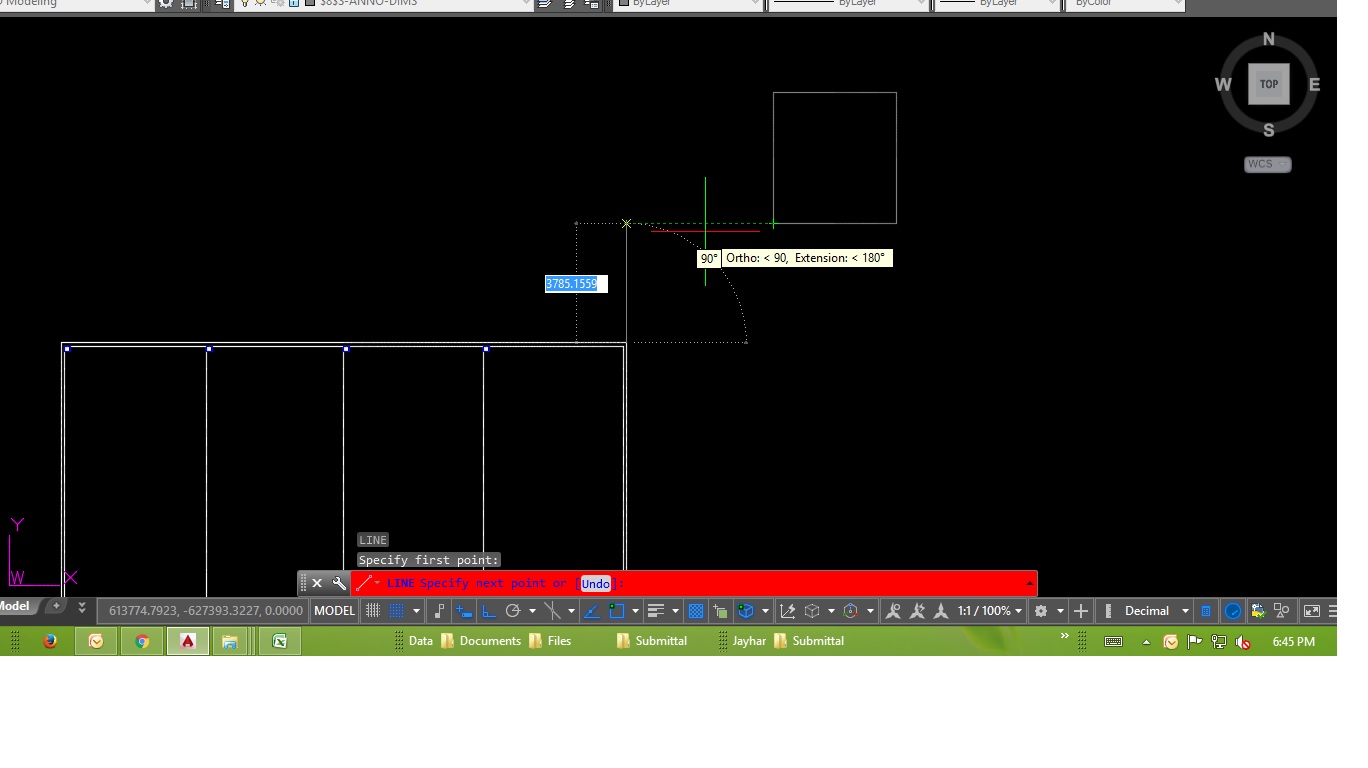Viewport: 1368px width, 768px height.
Task: Select the Undo option in command line
Action: click(595, 584)
